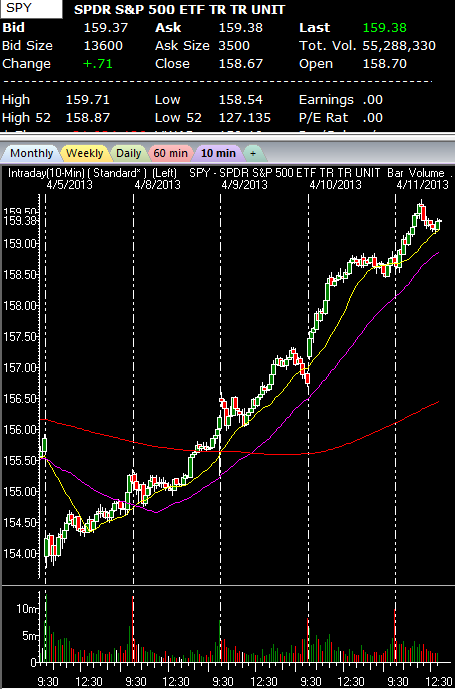This screenshot has height=689, width=455.
Task: Click the SPY symbol input field
Action: tap(32, 9)
